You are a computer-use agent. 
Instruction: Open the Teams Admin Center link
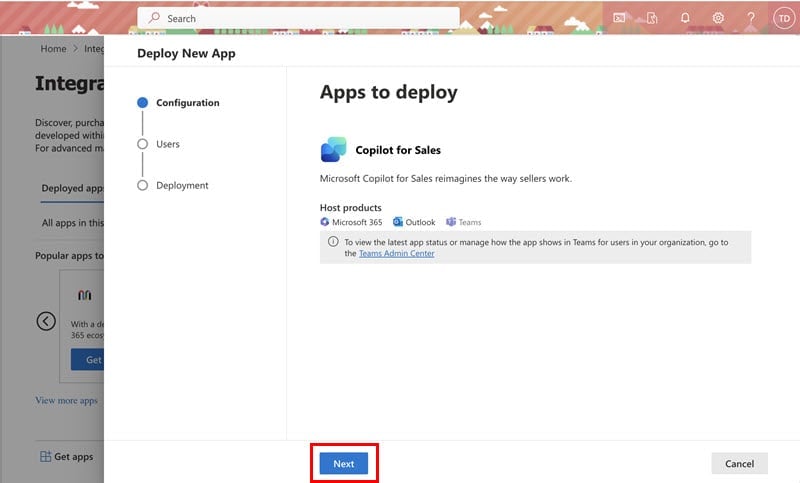pyautogui.click(x=396, y=253)
